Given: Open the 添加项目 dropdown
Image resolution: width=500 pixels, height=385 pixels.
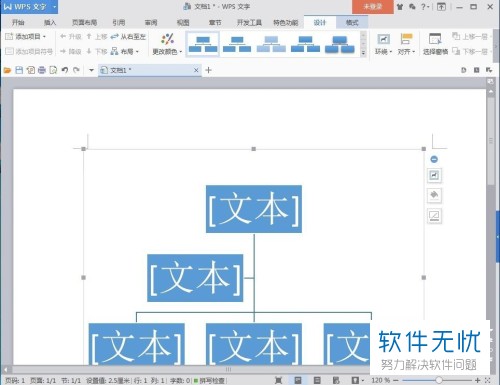Looking at the screenshot, I should pyautogui.click(x=26, y=36).
